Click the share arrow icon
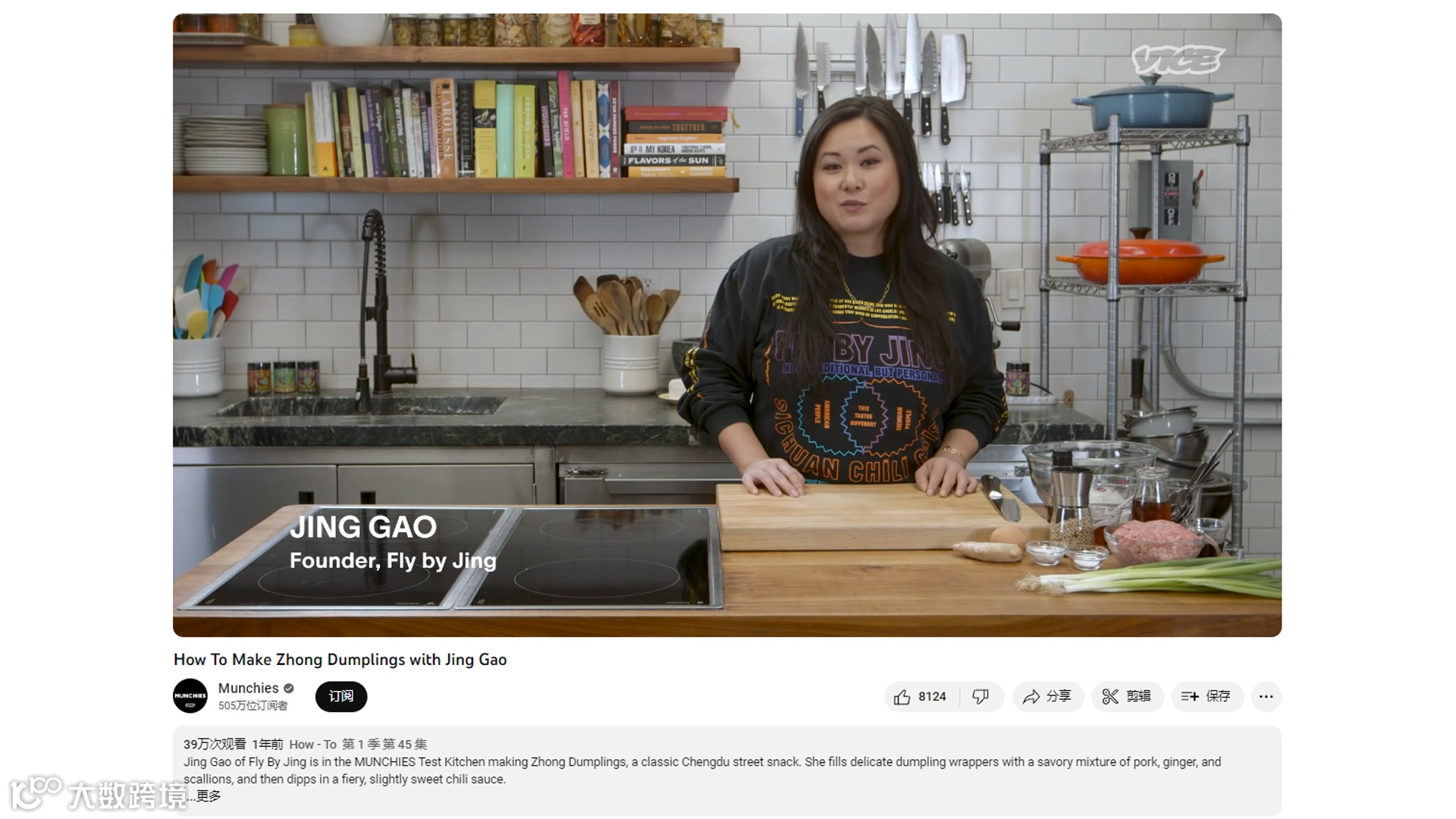The height and width of the screenshot is (819, 1456). [x=1031, y=697]
